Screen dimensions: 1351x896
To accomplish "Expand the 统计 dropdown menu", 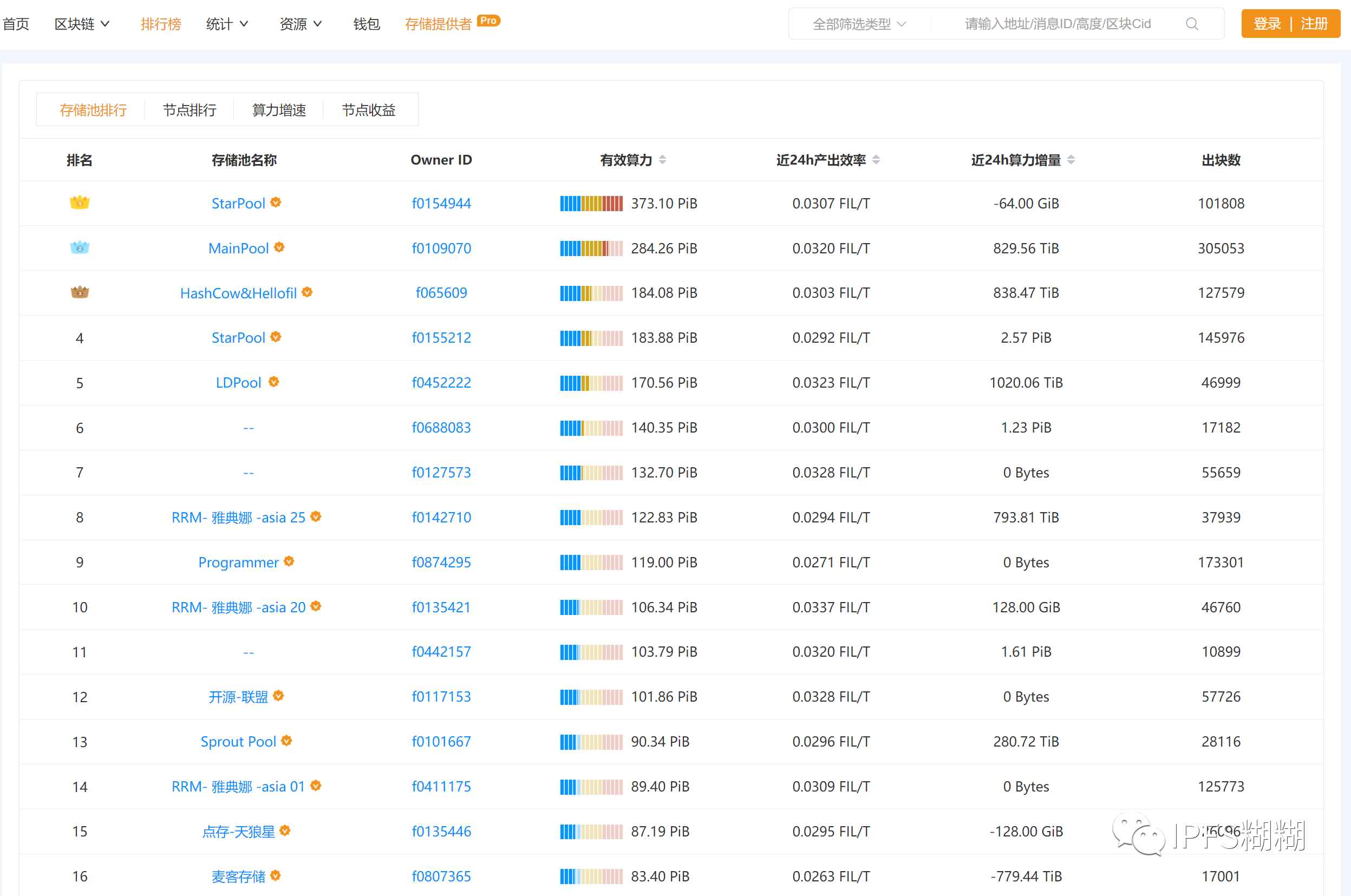I will click(227, 24).
